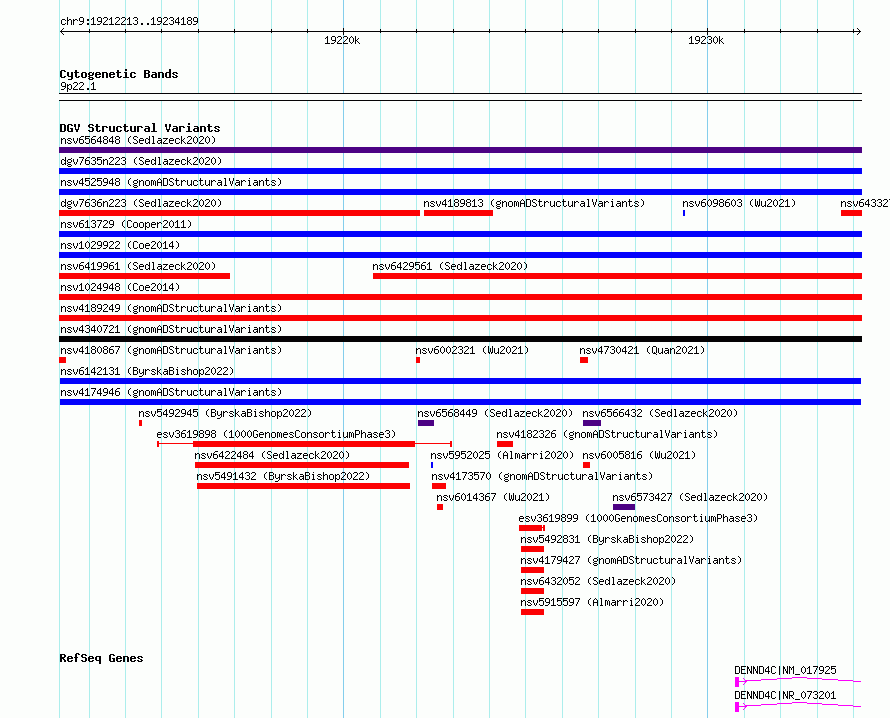Open the DENND4C|NM_017925 gene label
This screenshot has height=718, width=890.
coord(785,670)
